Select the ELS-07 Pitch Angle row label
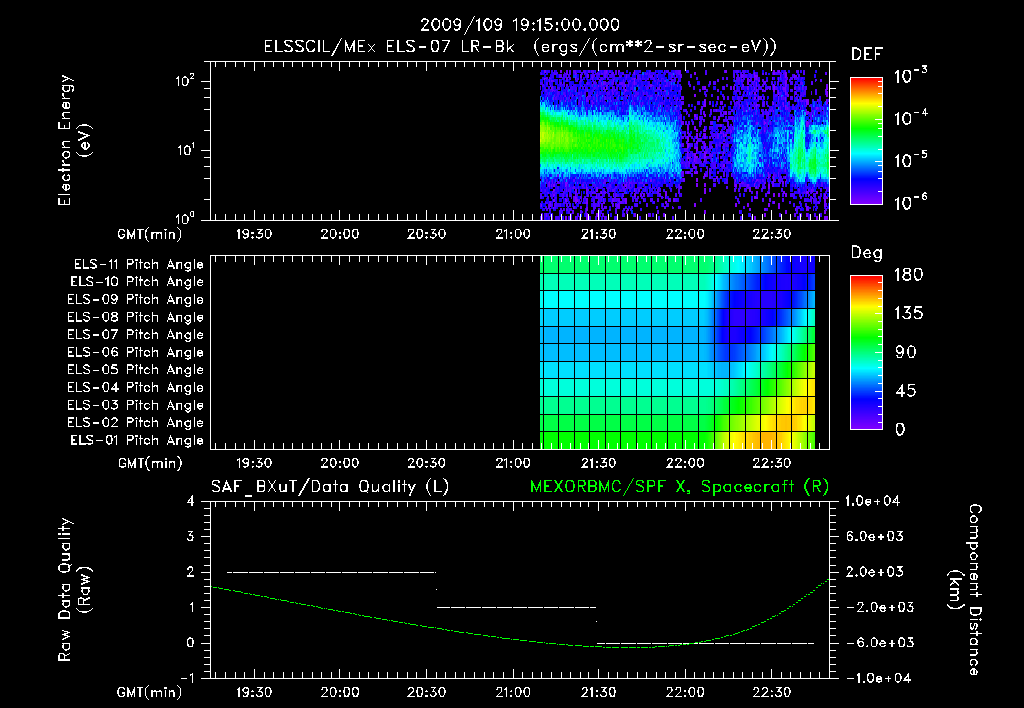 (135, 334)
